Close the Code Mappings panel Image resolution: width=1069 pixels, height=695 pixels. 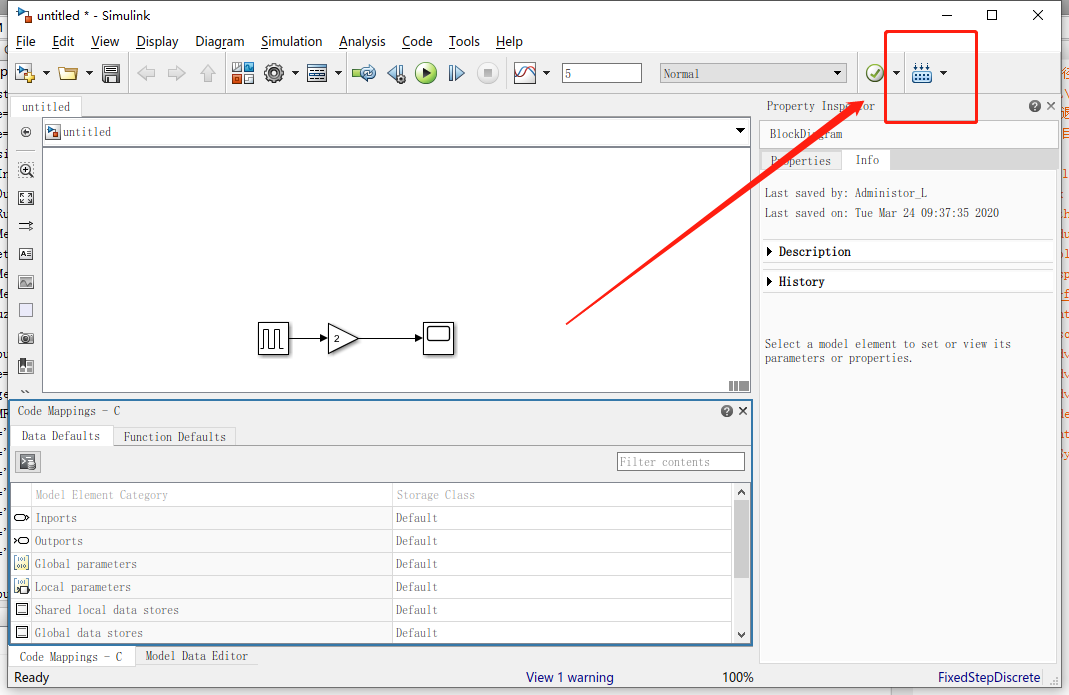point(743,411)
